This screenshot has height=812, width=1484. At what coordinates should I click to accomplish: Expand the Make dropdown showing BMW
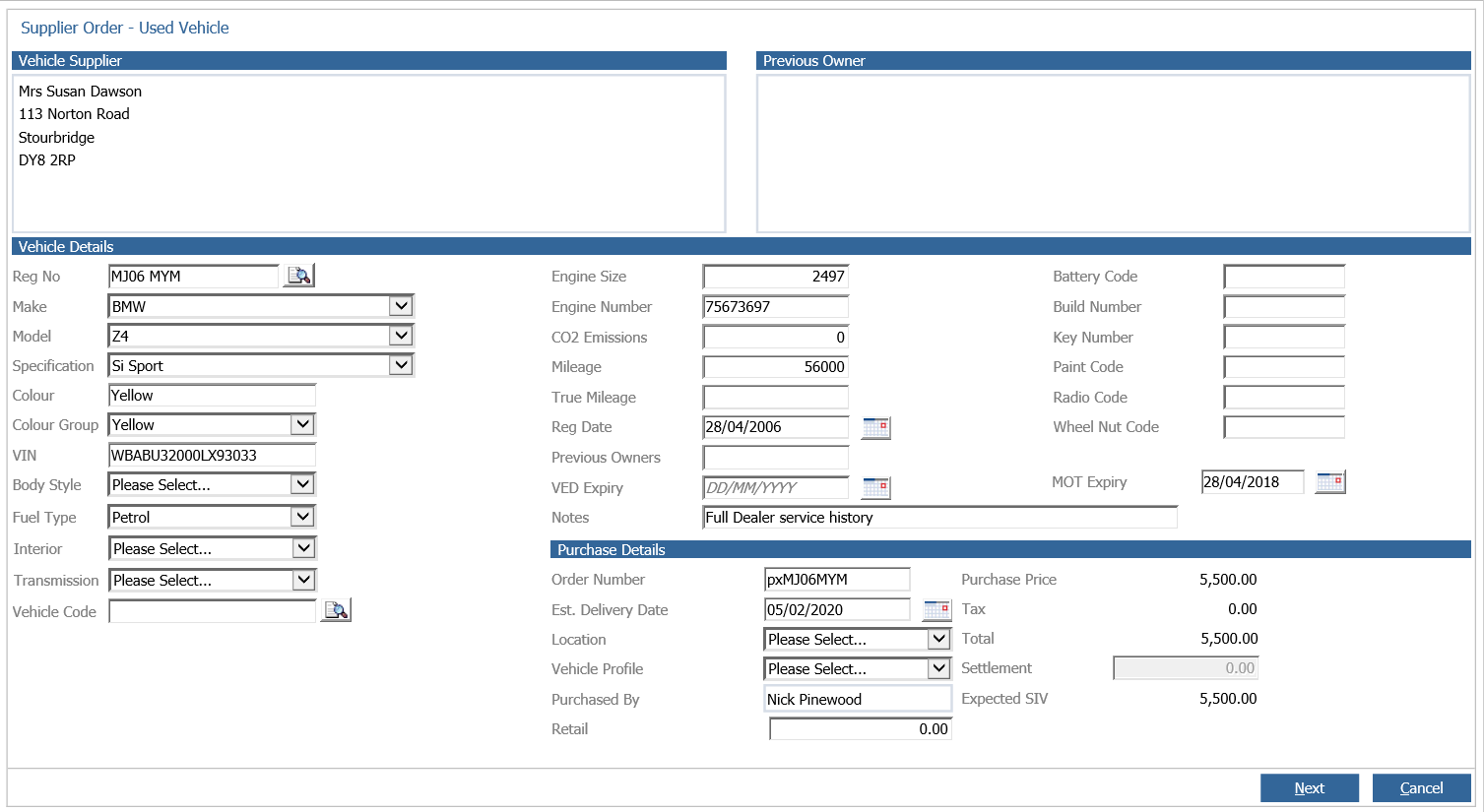pos(400,306)
